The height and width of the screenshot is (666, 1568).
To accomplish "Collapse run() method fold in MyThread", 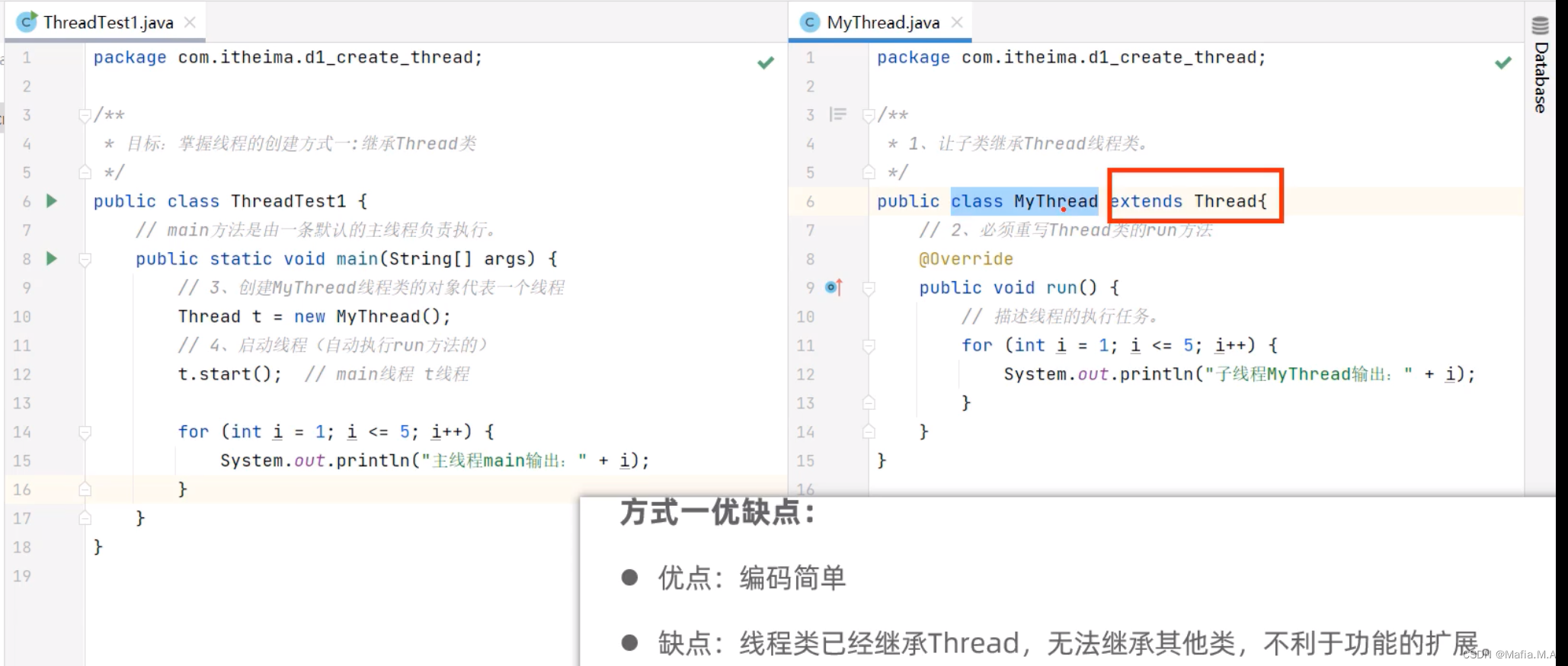I will click(869, 288).
